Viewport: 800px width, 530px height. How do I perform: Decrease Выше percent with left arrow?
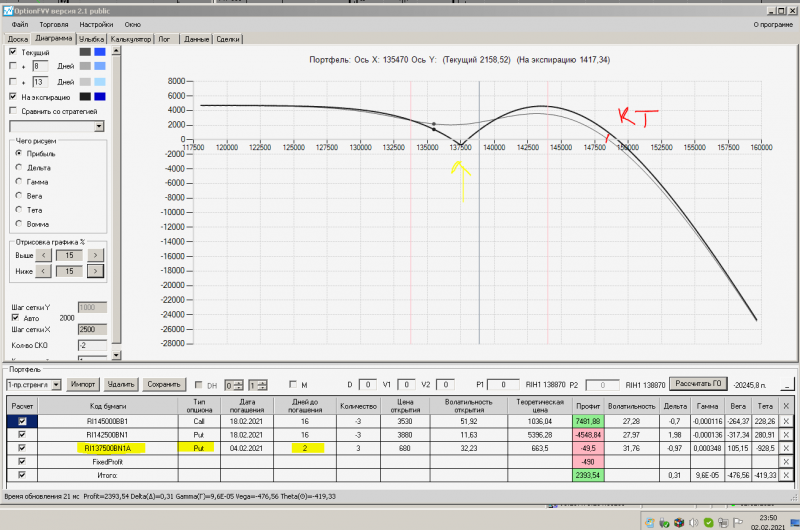43,255
